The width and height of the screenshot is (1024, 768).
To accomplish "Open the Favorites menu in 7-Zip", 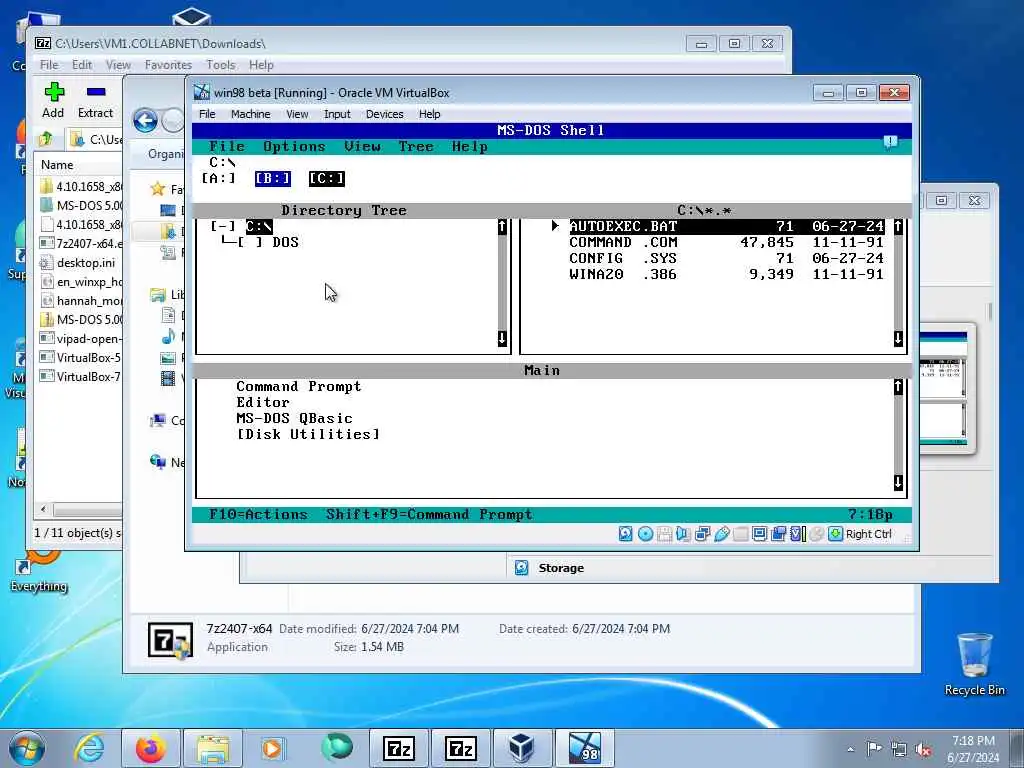I will pos(168,65).
